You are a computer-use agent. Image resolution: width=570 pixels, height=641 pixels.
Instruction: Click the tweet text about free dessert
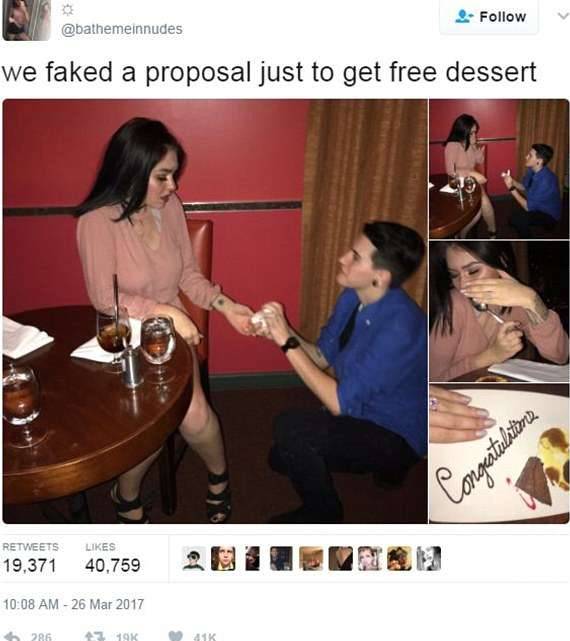pyautogui.click(x=269, y=72)
